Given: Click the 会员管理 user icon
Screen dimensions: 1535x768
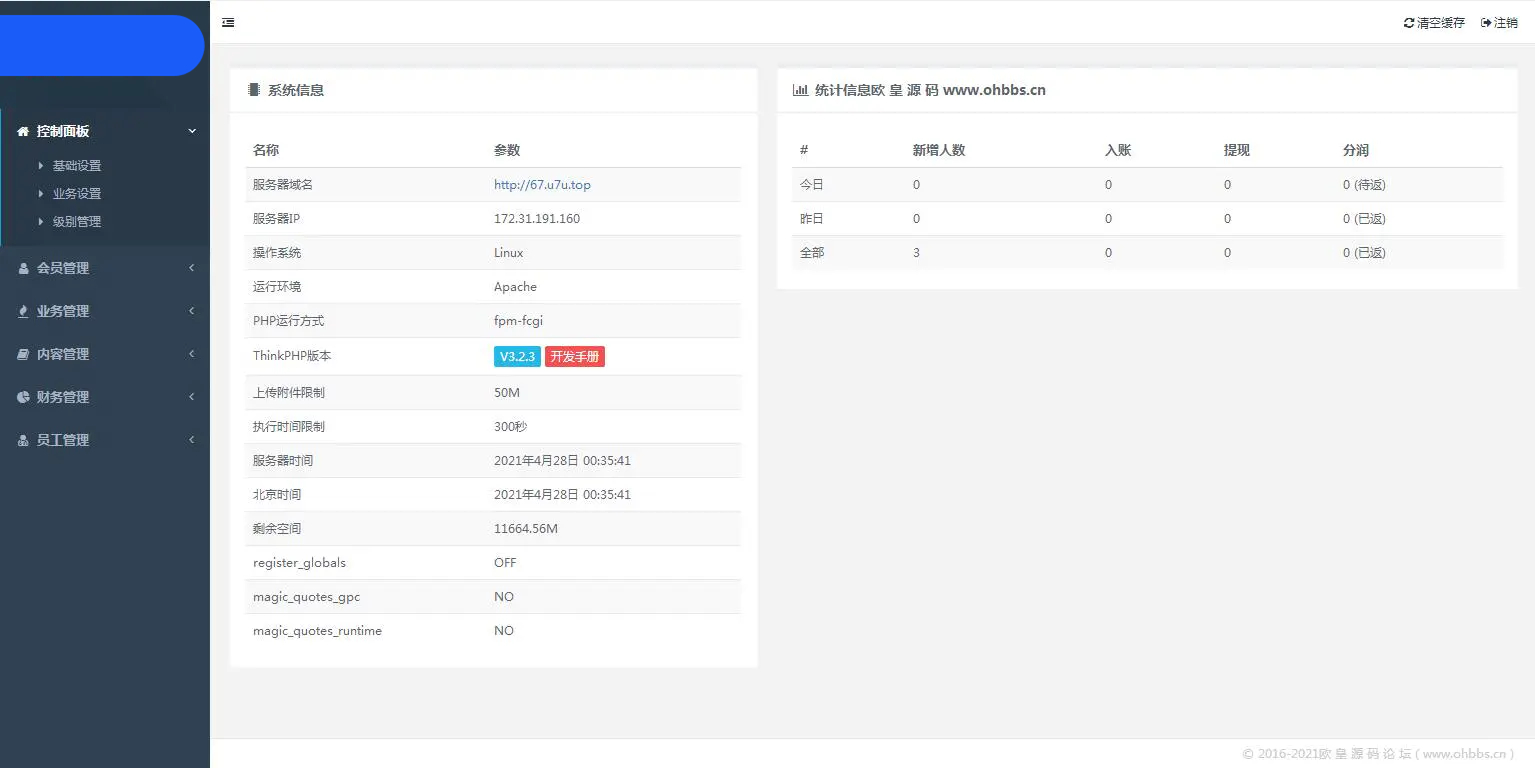Looking at the screenshot, I should [x=22, y=267].
